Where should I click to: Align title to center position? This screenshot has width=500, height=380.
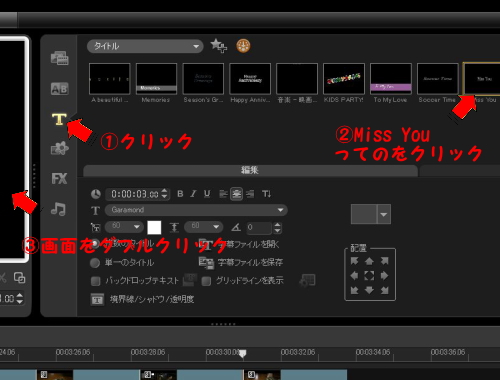point(369,275)
